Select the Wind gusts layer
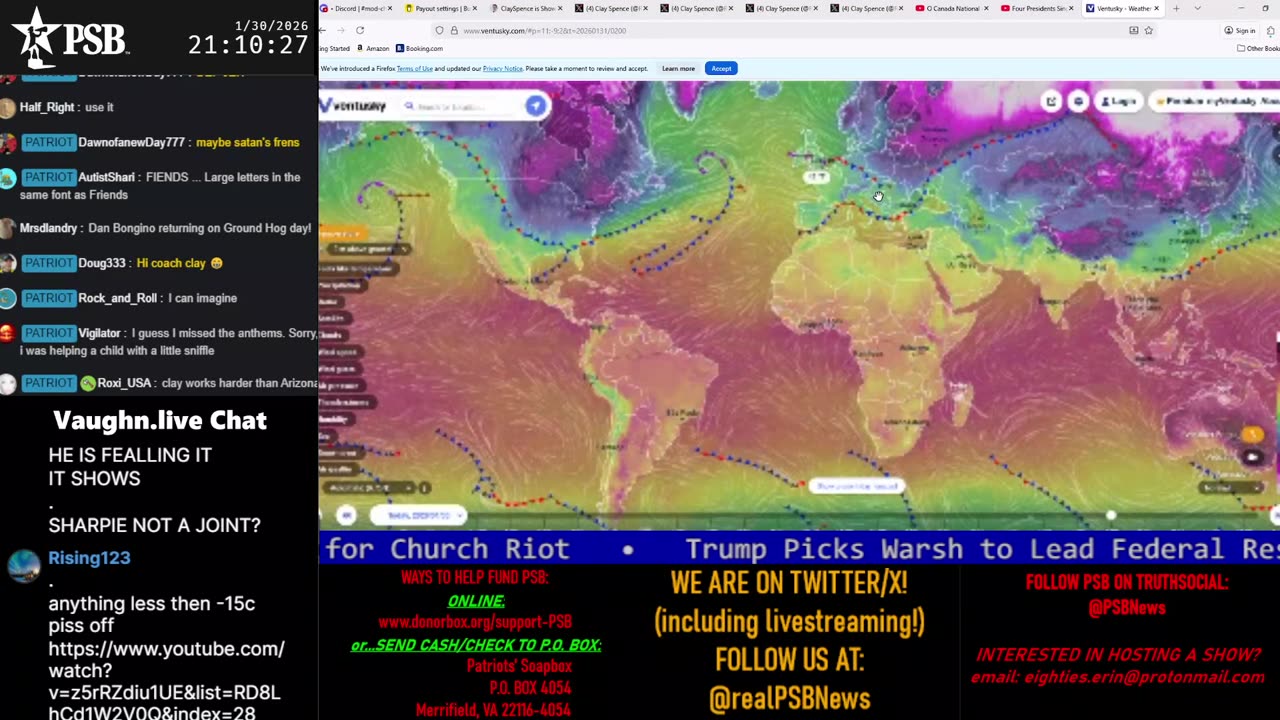Screen dimensions: 1280x720 [x=341, y=369]
